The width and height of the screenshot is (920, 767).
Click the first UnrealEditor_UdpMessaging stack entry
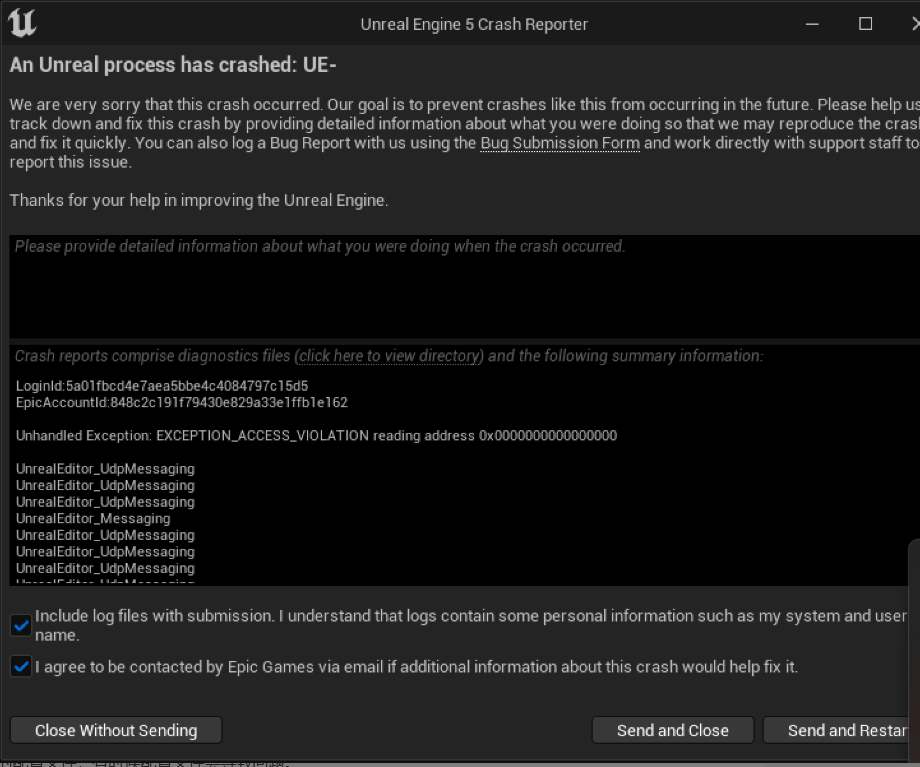(x=105, y=469)
